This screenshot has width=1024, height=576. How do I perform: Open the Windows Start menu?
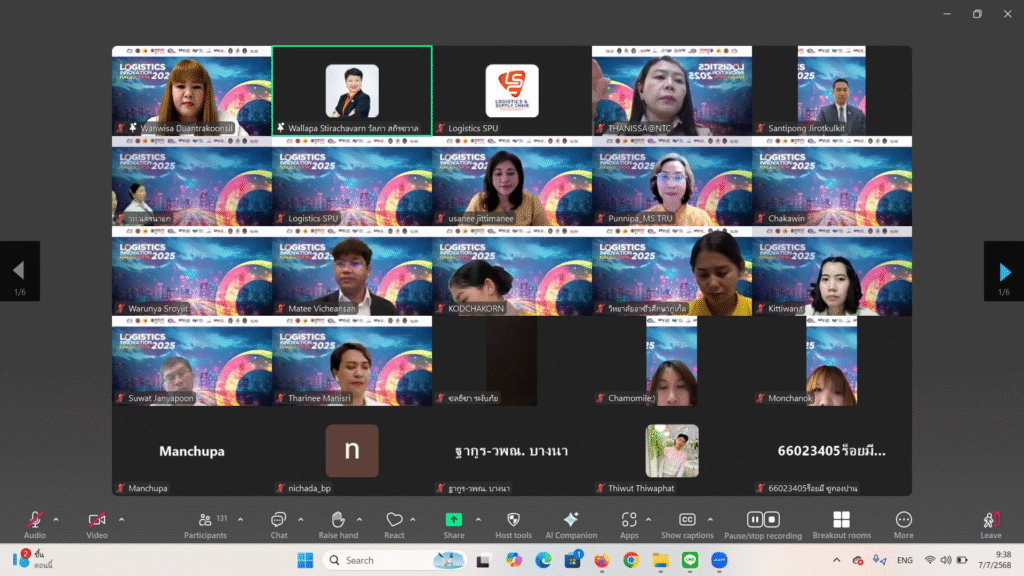click(x=305, y=560)
